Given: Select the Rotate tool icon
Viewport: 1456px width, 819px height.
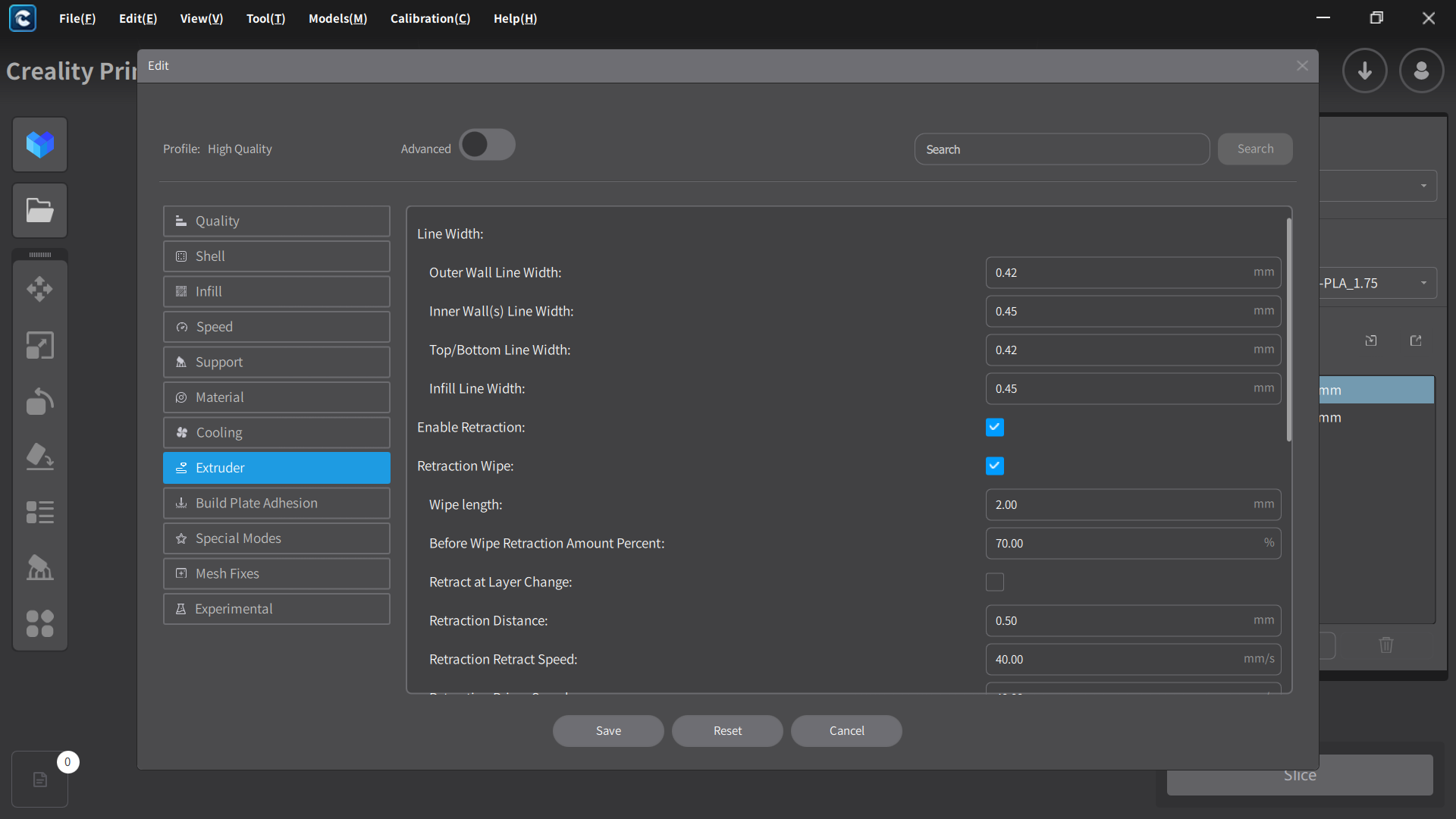Looking at the screenshot, I should (x=40, y=401).
